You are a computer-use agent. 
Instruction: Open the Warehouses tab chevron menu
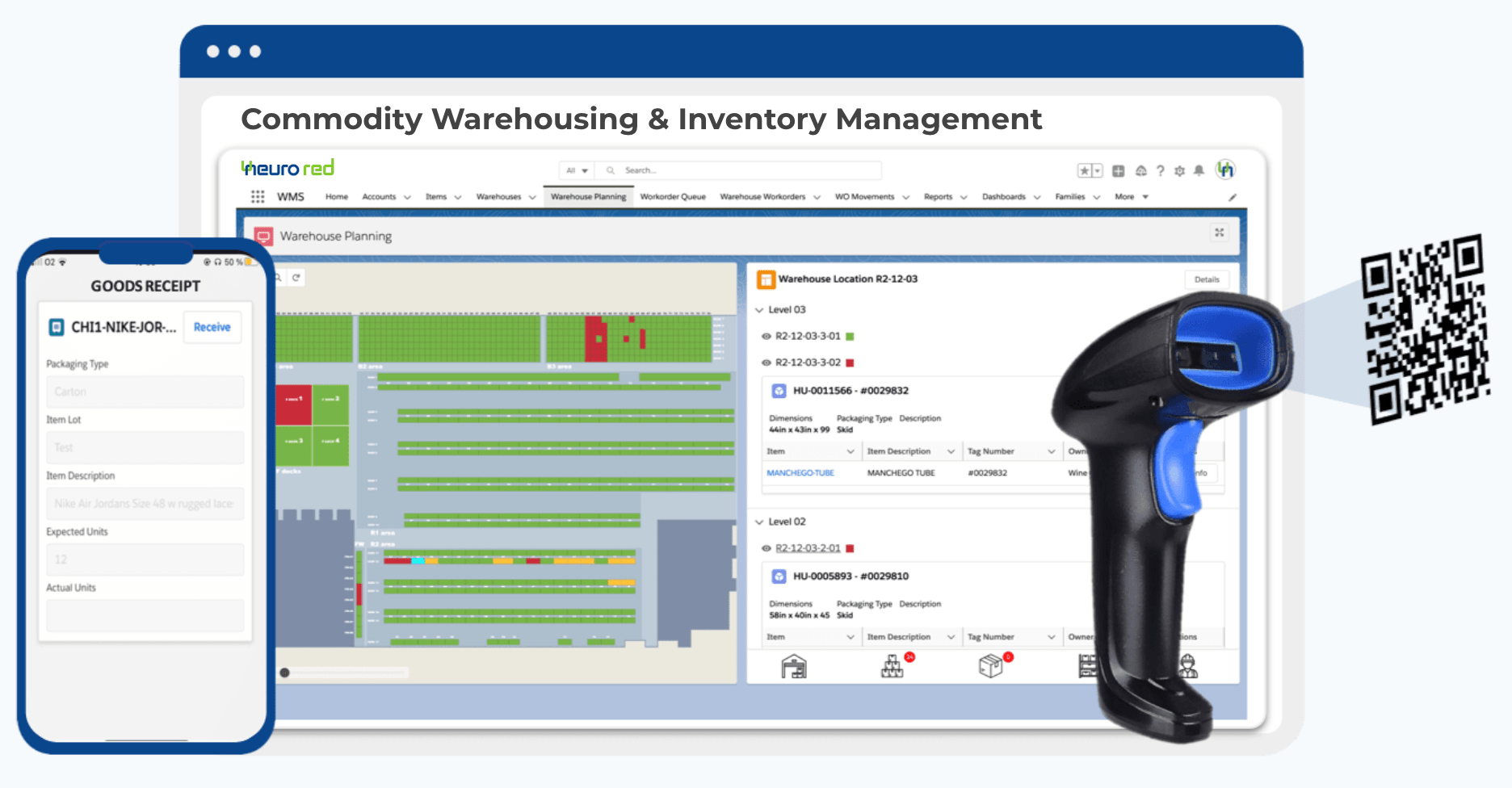tap(532, 197)
